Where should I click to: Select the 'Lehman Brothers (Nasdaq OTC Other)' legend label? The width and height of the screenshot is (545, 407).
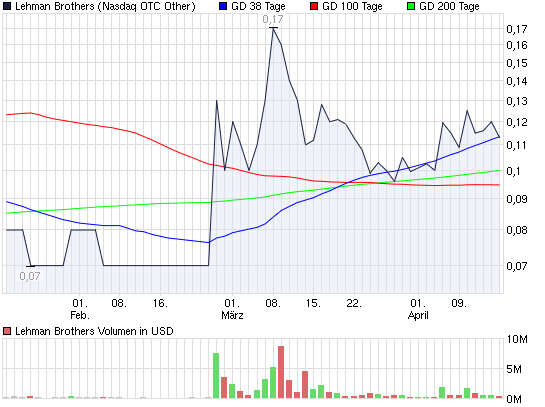click(105, 6)
